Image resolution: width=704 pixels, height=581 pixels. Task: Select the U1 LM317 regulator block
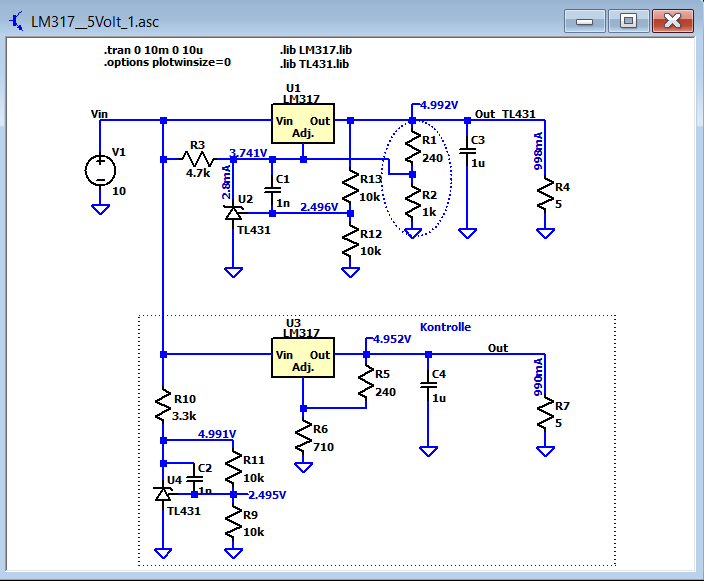[303, 123]
